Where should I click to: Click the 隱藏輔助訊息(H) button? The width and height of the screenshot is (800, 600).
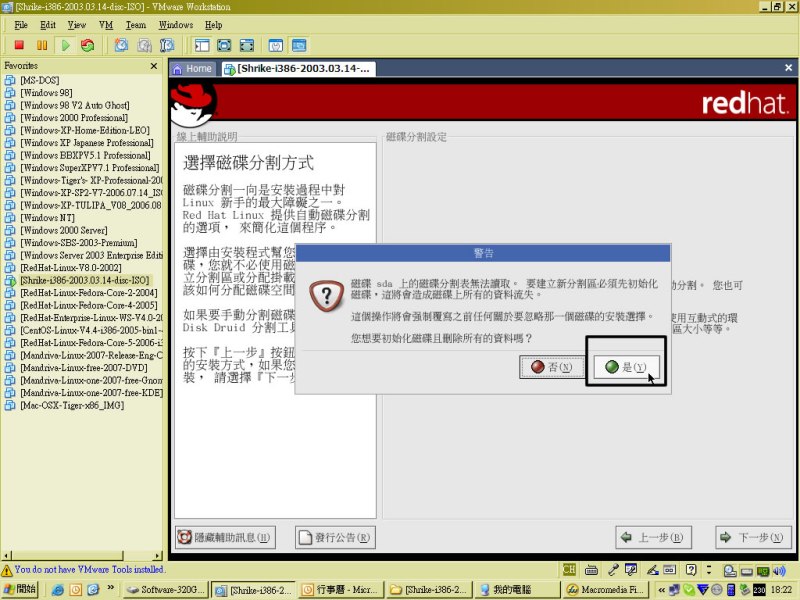coord(225,537)
